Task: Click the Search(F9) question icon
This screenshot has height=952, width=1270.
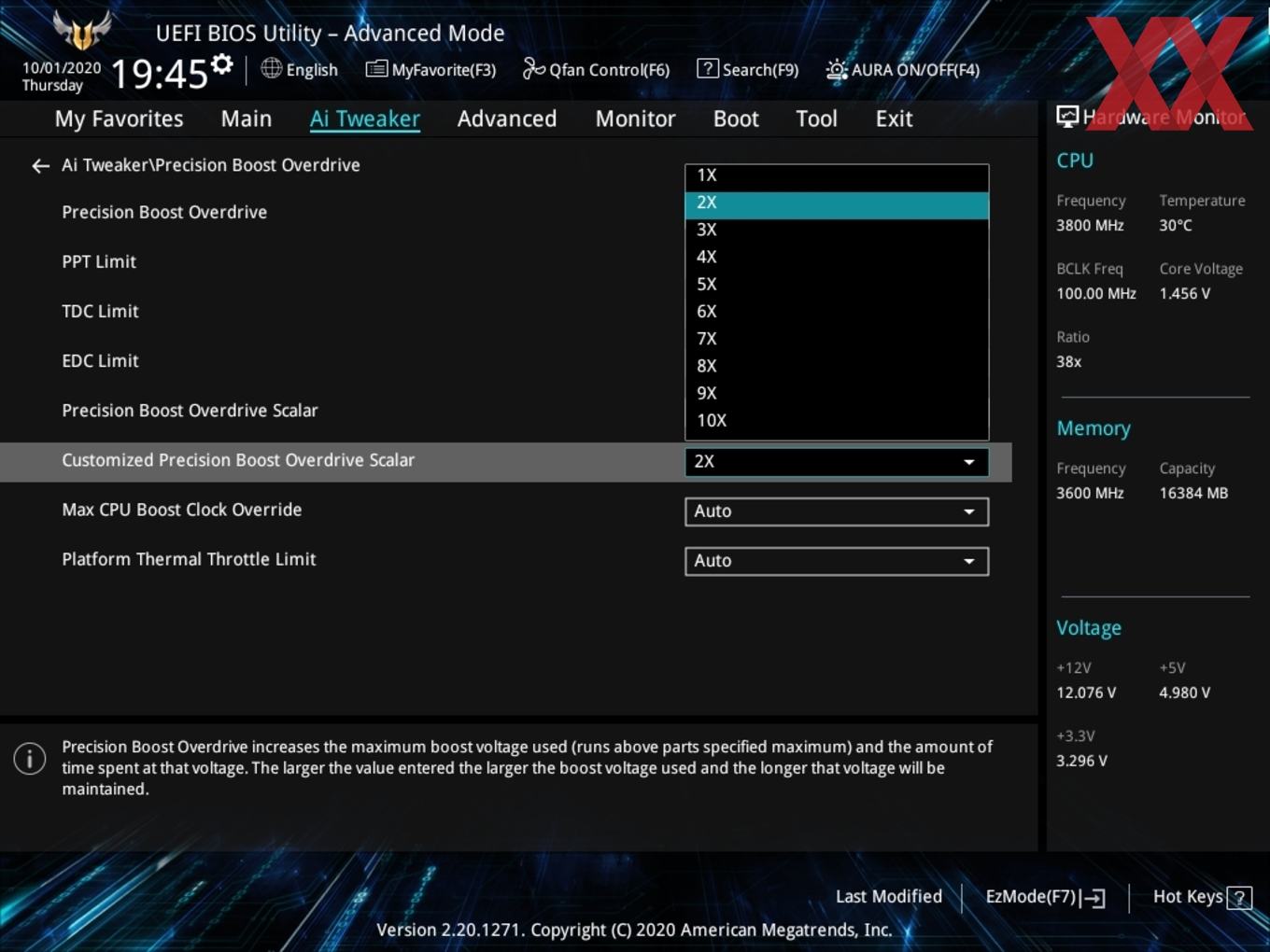Action: tap(708, 68)
